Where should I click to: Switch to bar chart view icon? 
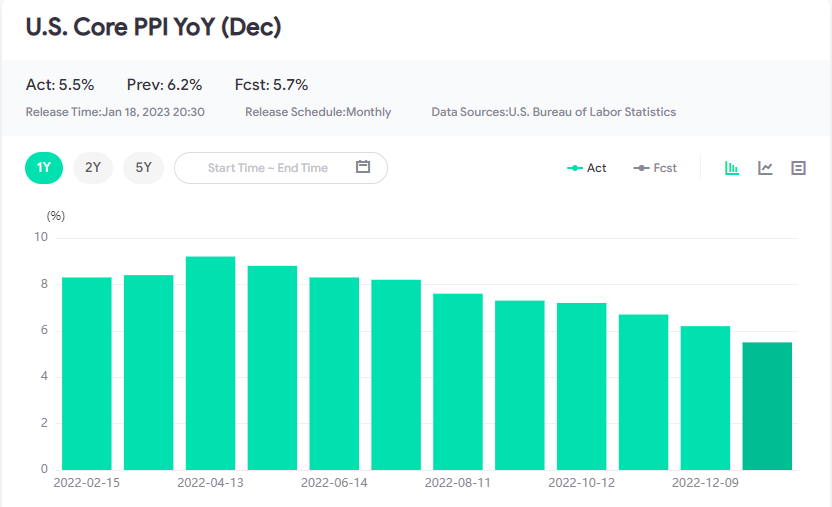click(x=732, y=168)
